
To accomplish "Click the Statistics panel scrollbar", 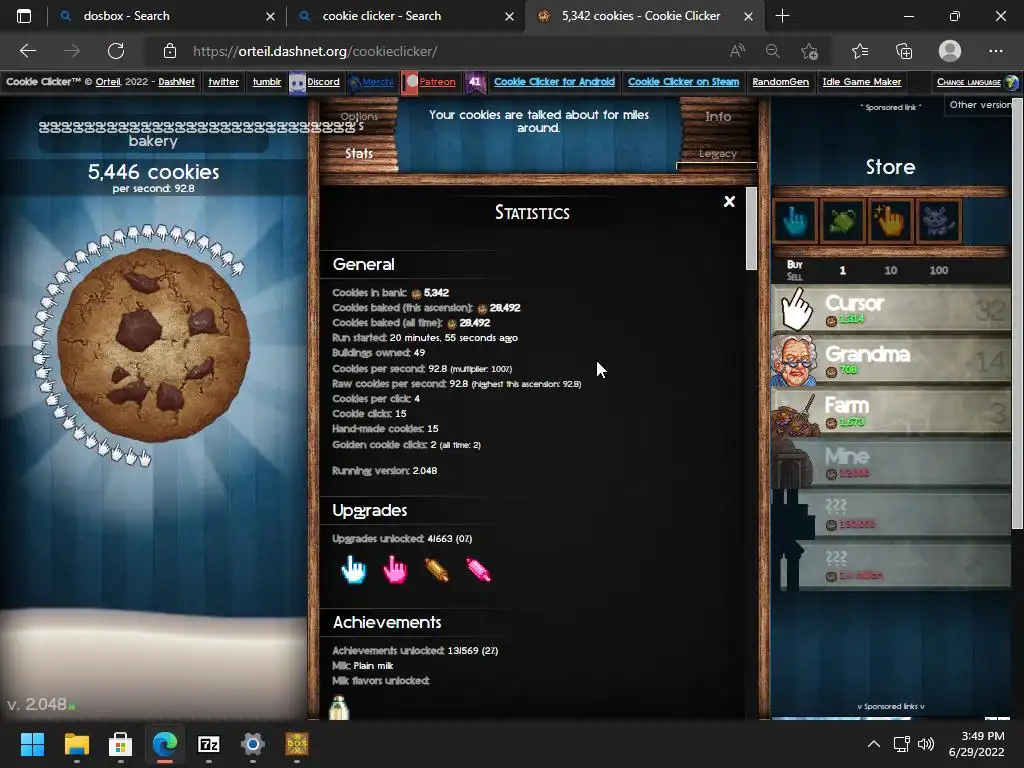I will point(751,229).
